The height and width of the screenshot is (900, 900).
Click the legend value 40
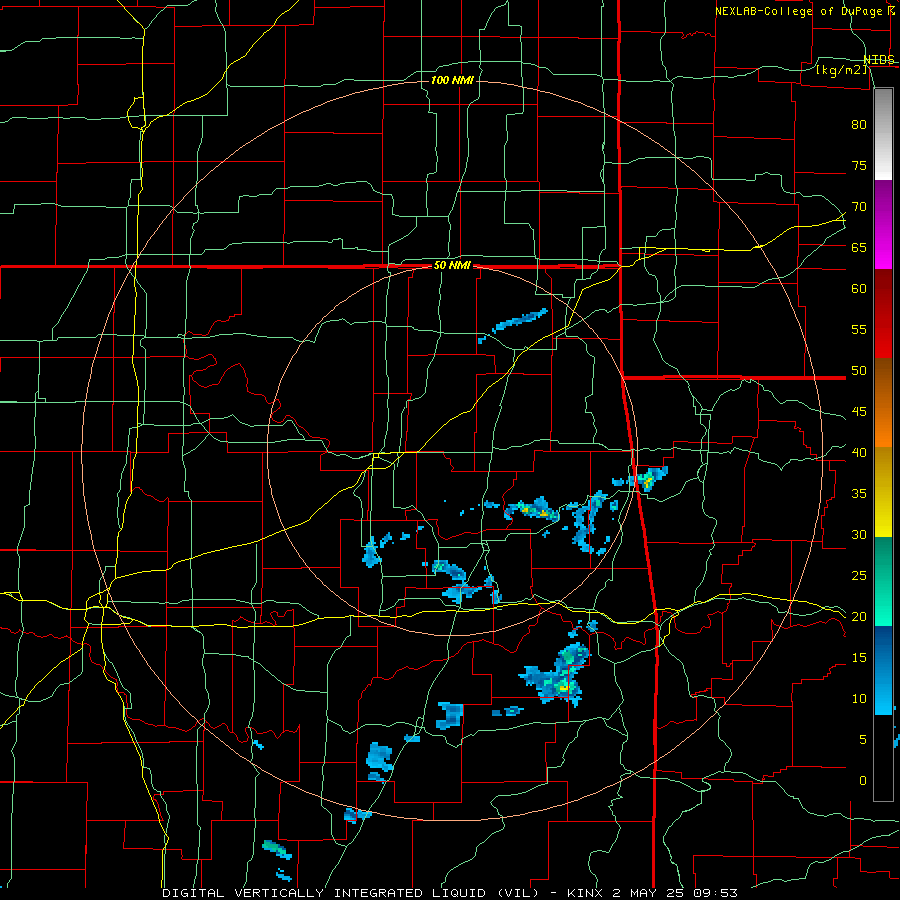859,452
